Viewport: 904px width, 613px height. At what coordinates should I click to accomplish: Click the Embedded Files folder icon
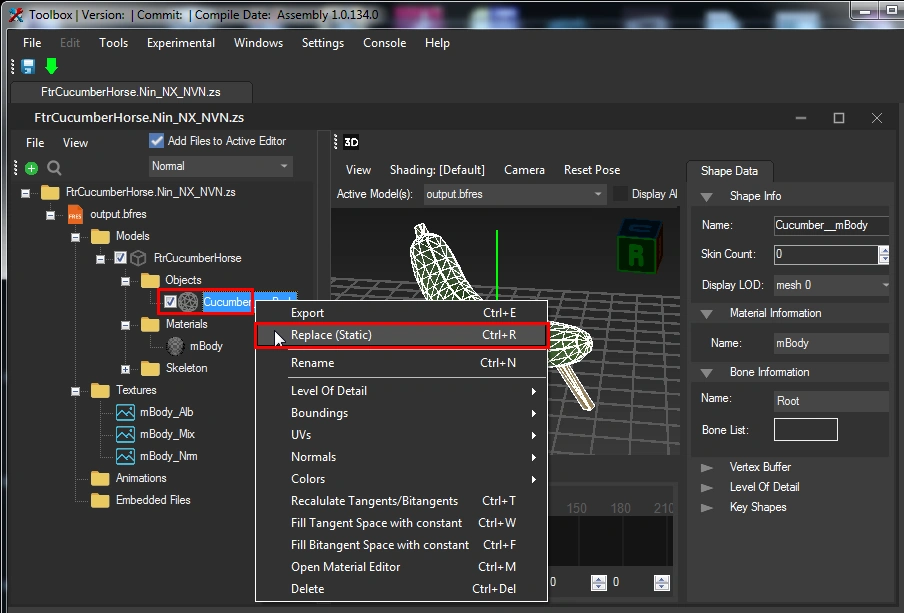100,501
